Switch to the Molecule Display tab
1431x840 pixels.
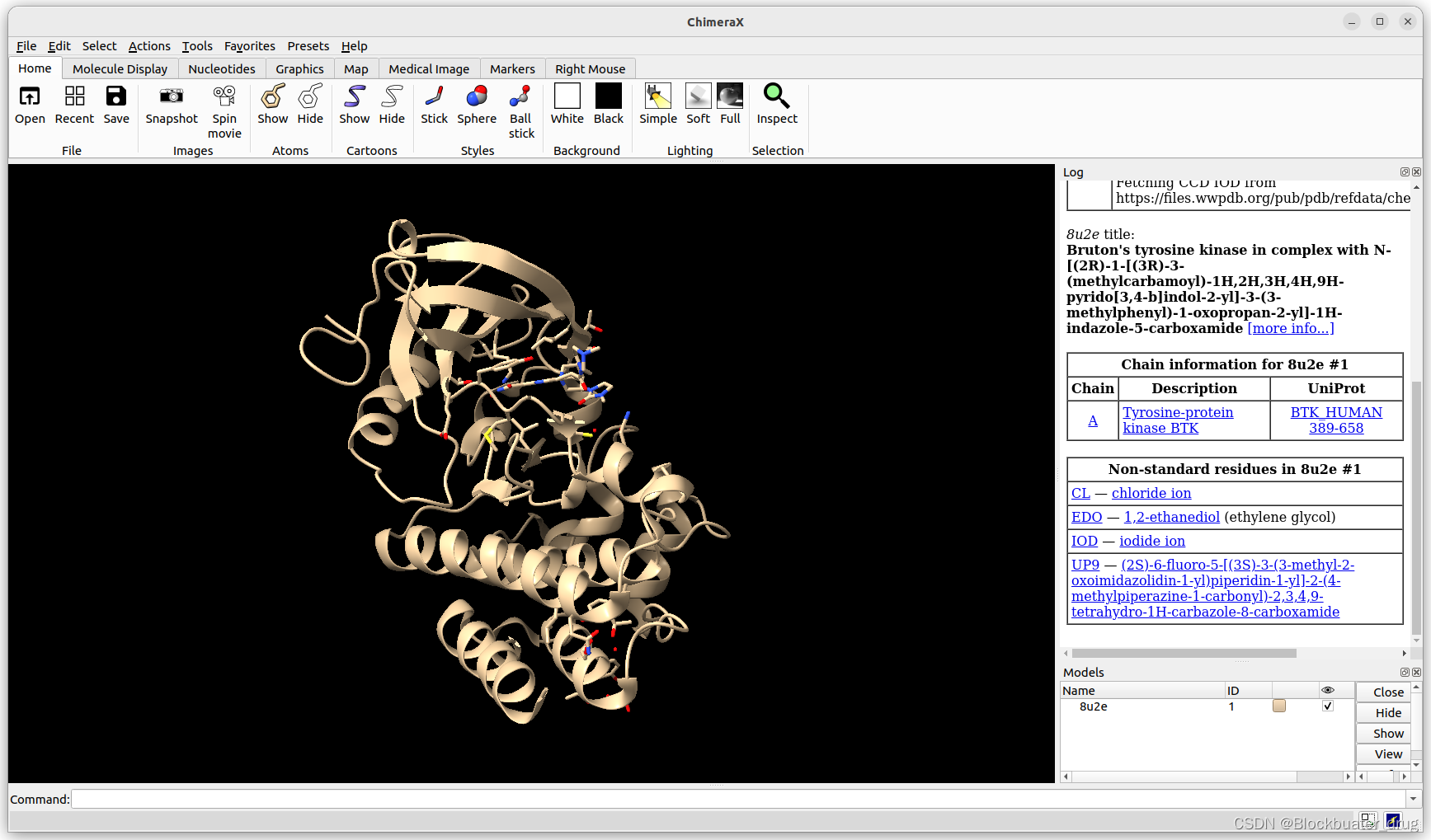point(120,69)
